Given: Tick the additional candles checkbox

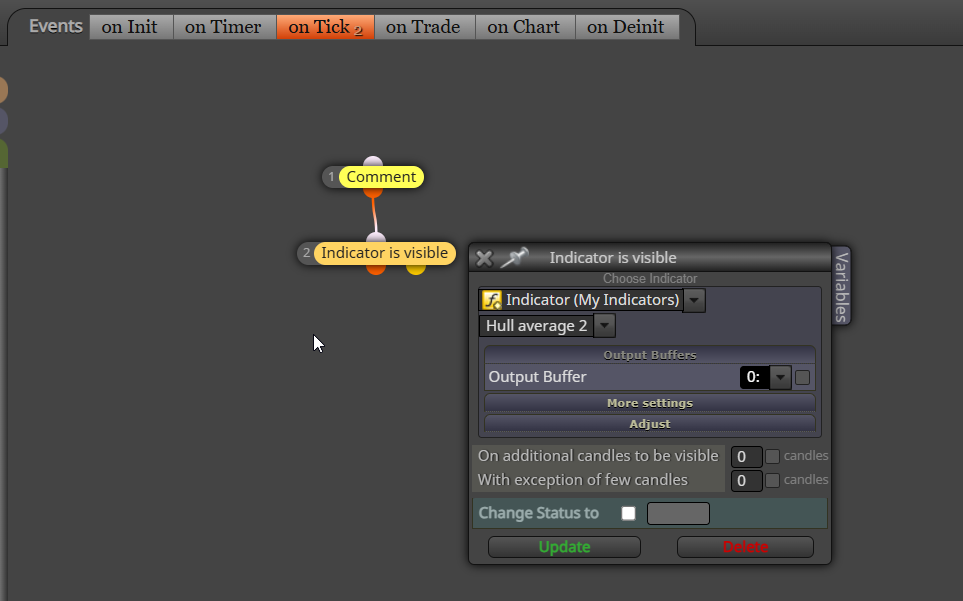Looking at the screenshot, I should tap(773, 456).
